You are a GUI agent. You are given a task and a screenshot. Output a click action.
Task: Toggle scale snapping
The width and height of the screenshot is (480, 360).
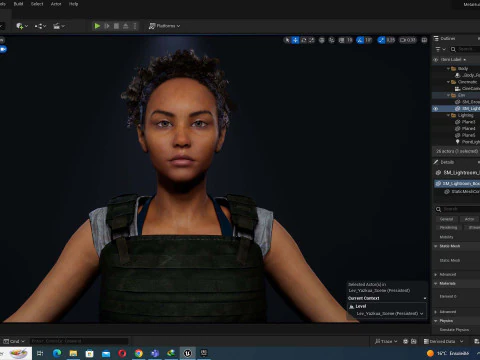381,40
